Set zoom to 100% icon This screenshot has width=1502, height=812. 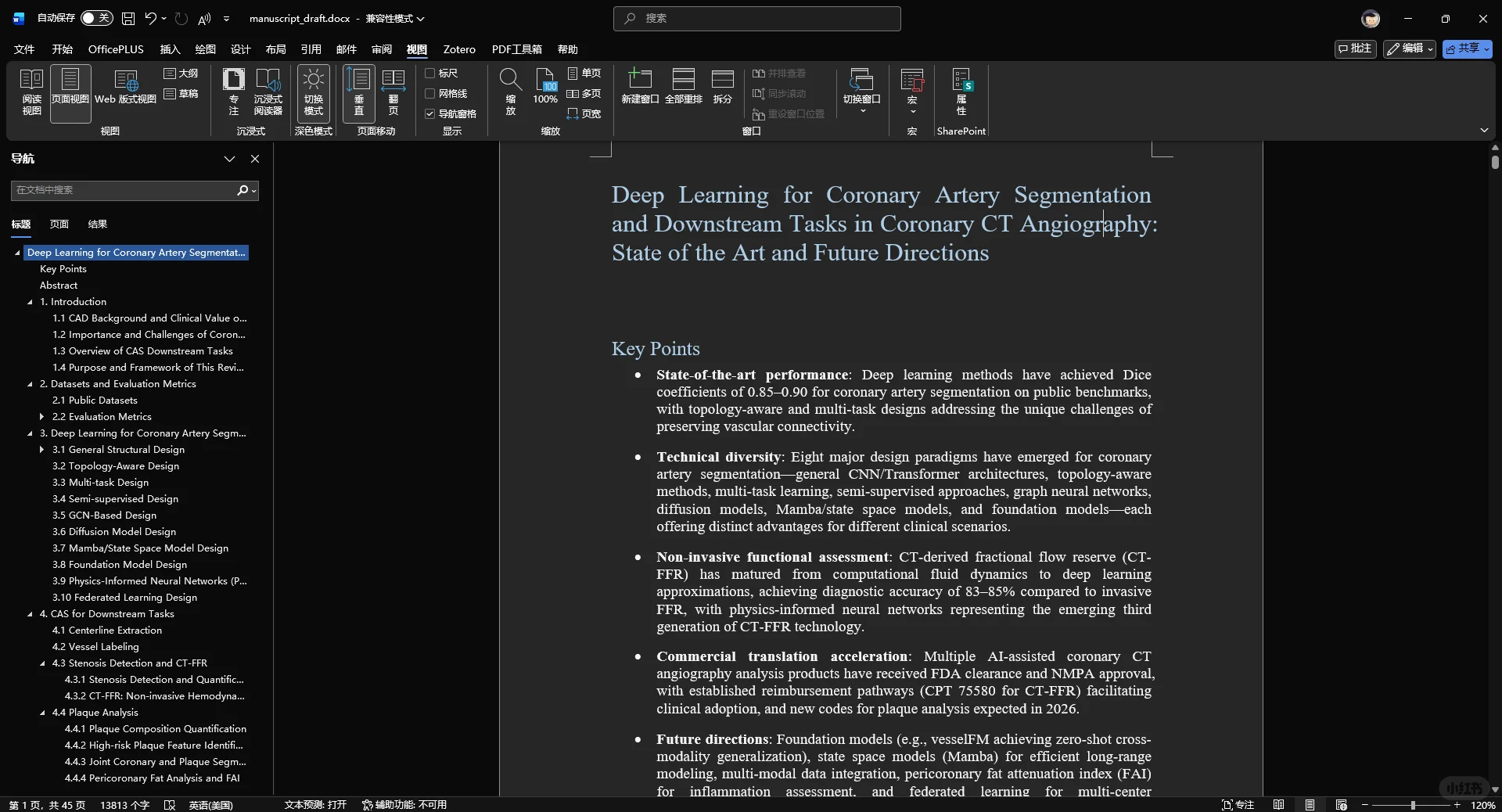coord(545,87)
